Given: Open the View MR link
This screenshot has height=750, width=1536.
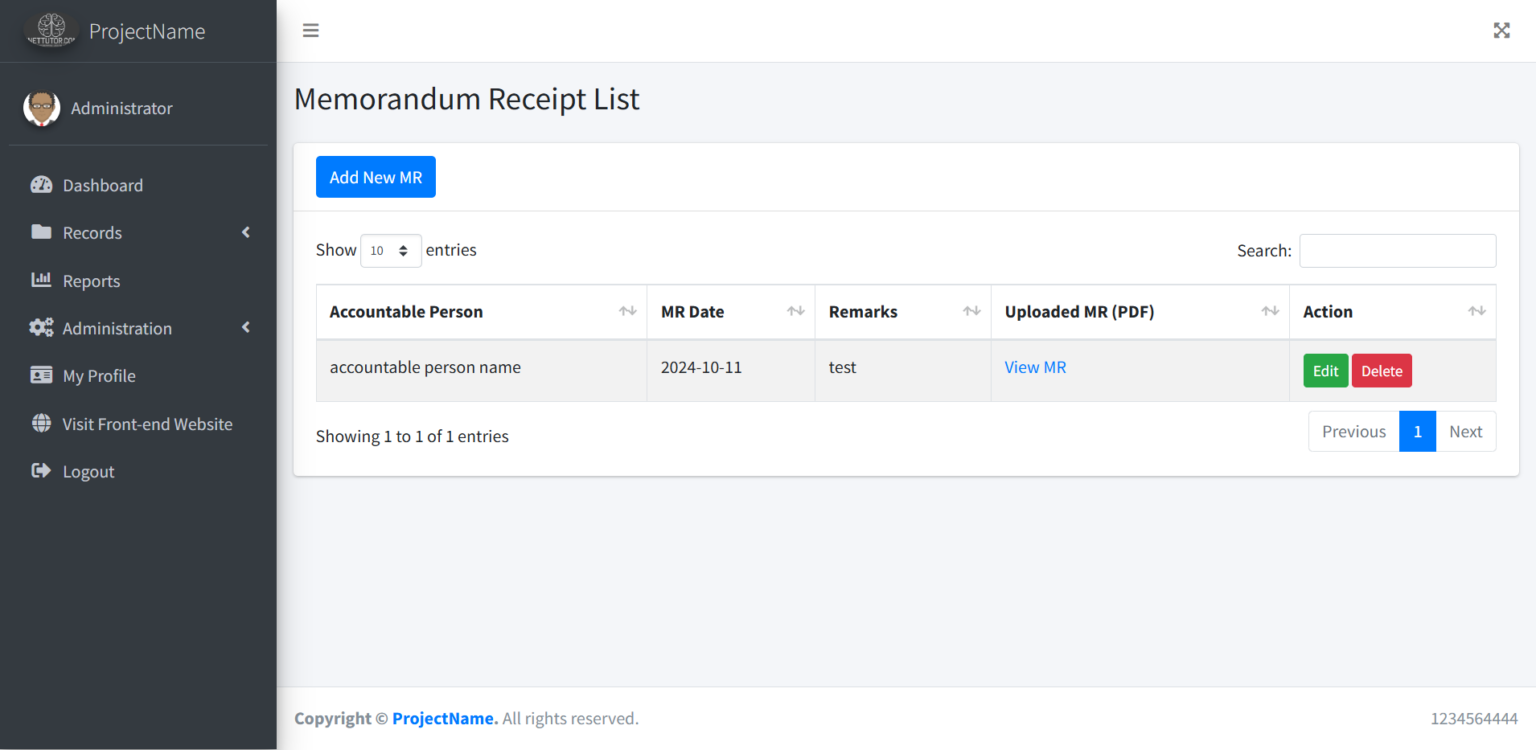Looking at the screenshot, I should click(1035, 367).
